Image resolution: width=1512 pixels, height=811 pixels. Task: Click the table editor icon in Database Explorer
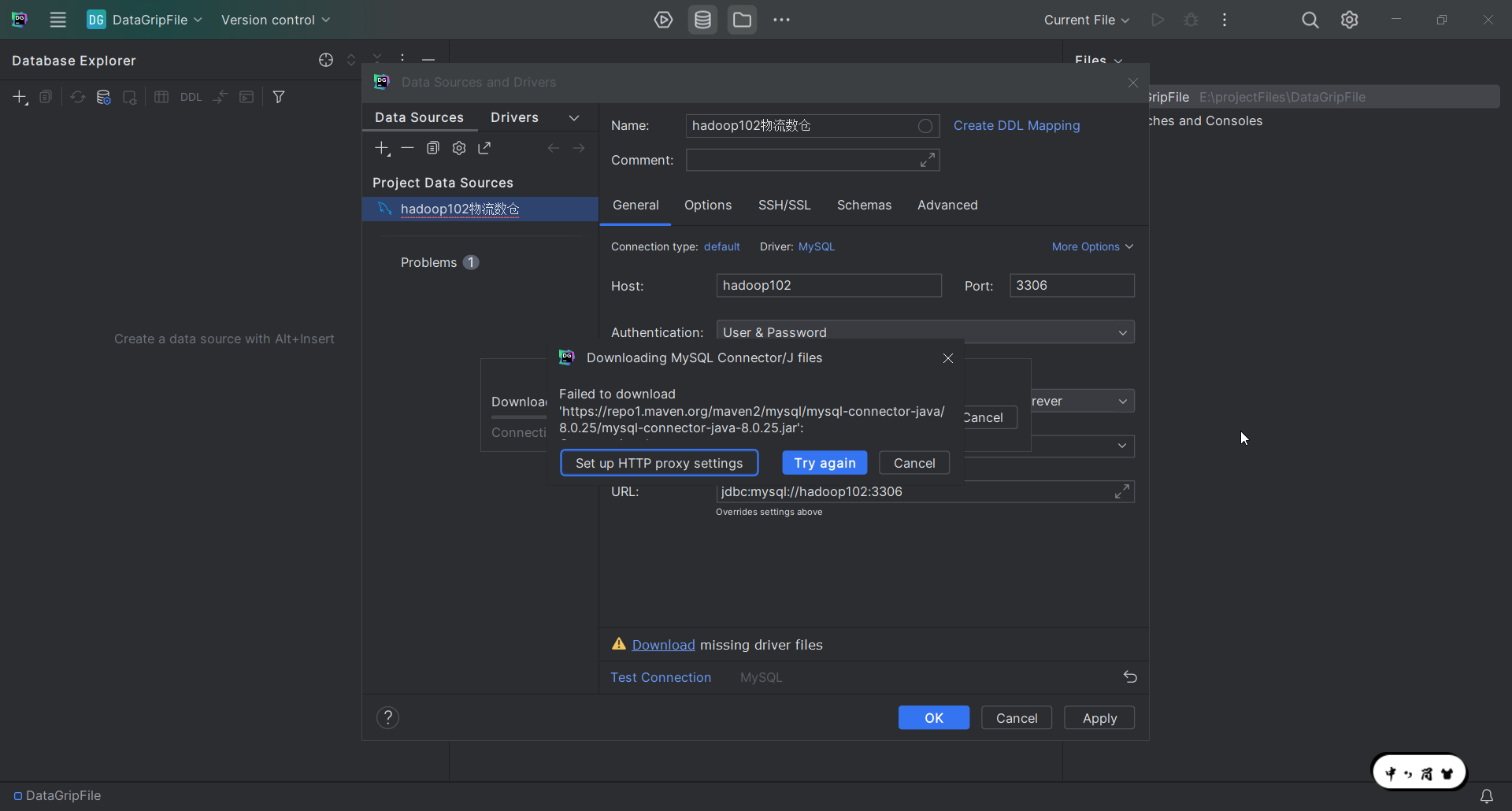coord(161,97)
